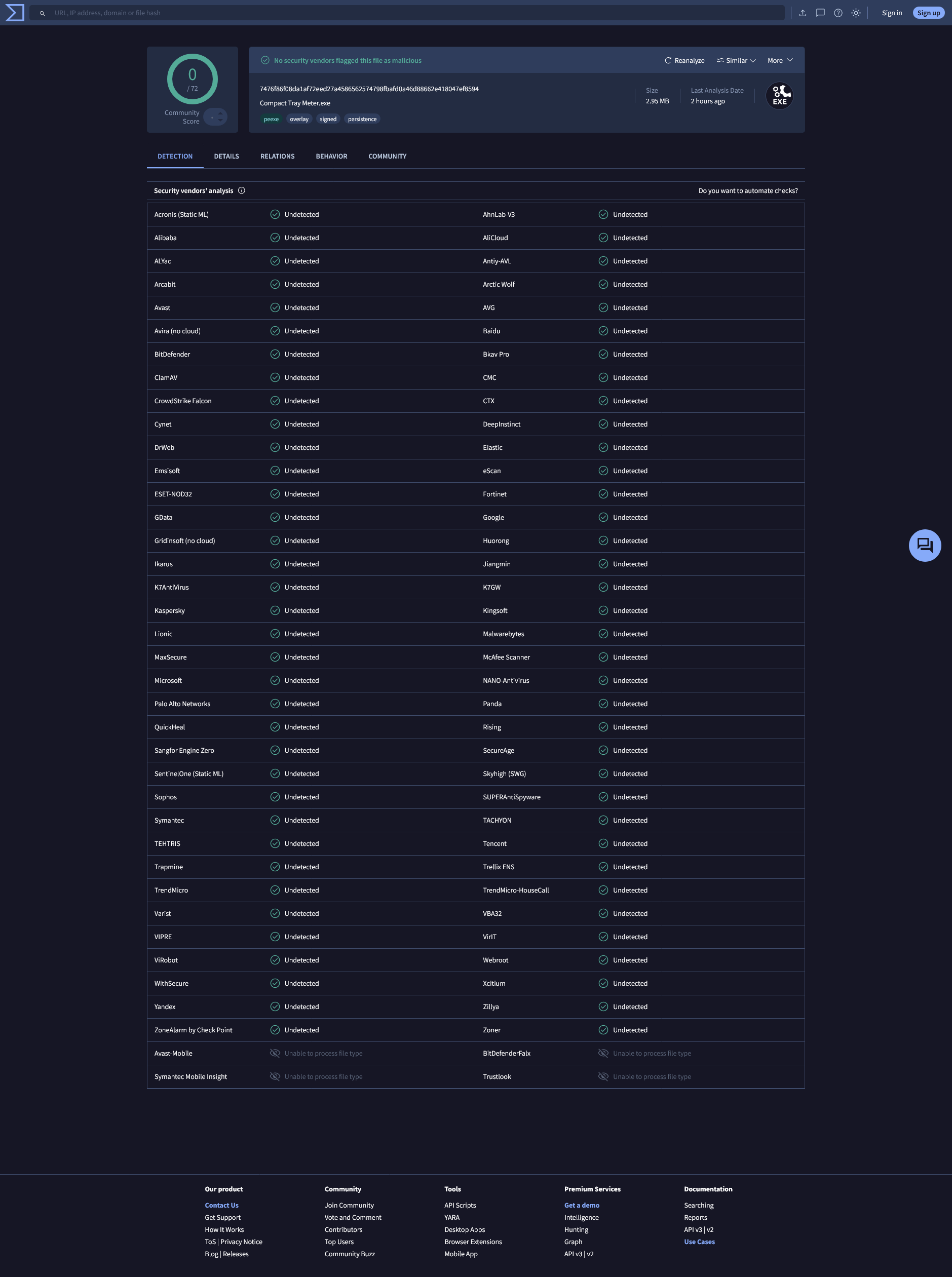Click the crossed-eye icon in the BitDefenderFalx row
952x1277 pixels.
tap(603, 1054)
